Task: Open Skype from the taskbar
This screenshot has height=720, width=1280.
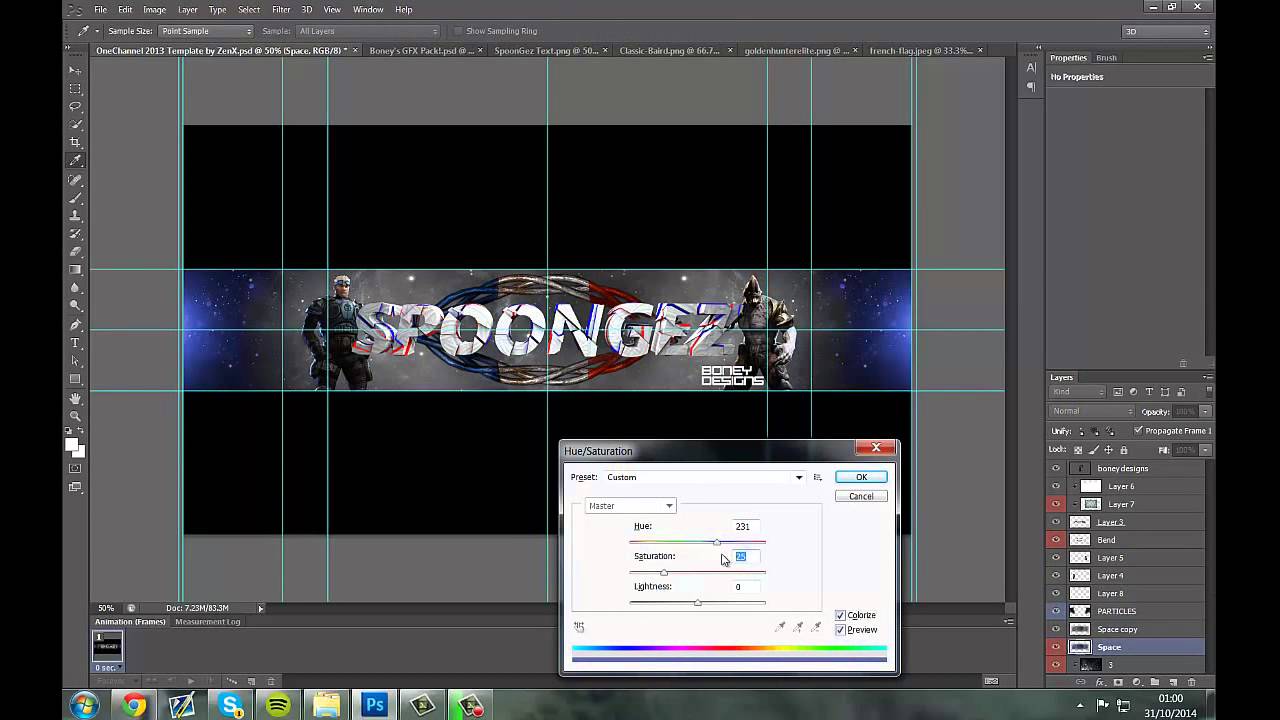Action: 230,705
